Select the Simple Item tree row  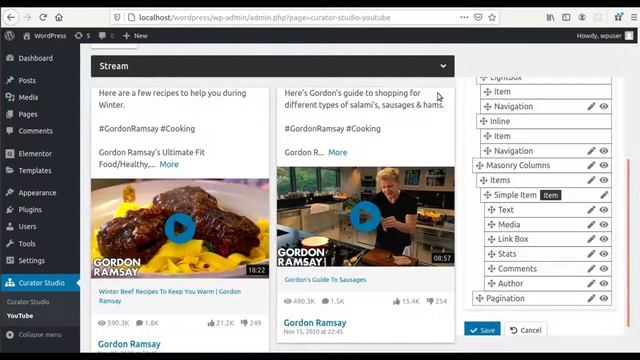(546, 195)
